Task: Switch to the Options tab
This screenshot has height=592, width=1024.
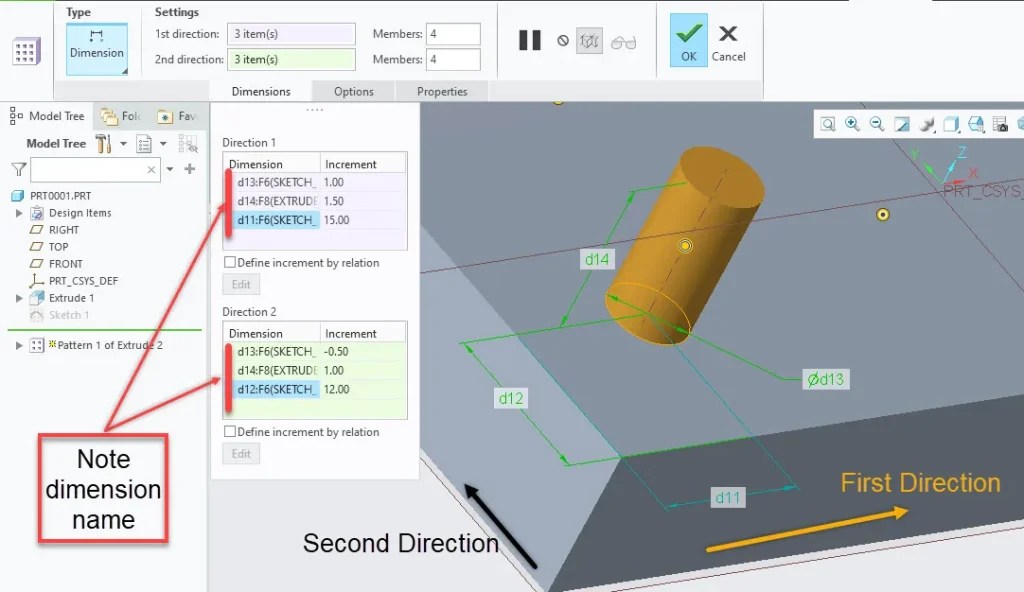Action: pyautogui.click(x=352, y=90)
